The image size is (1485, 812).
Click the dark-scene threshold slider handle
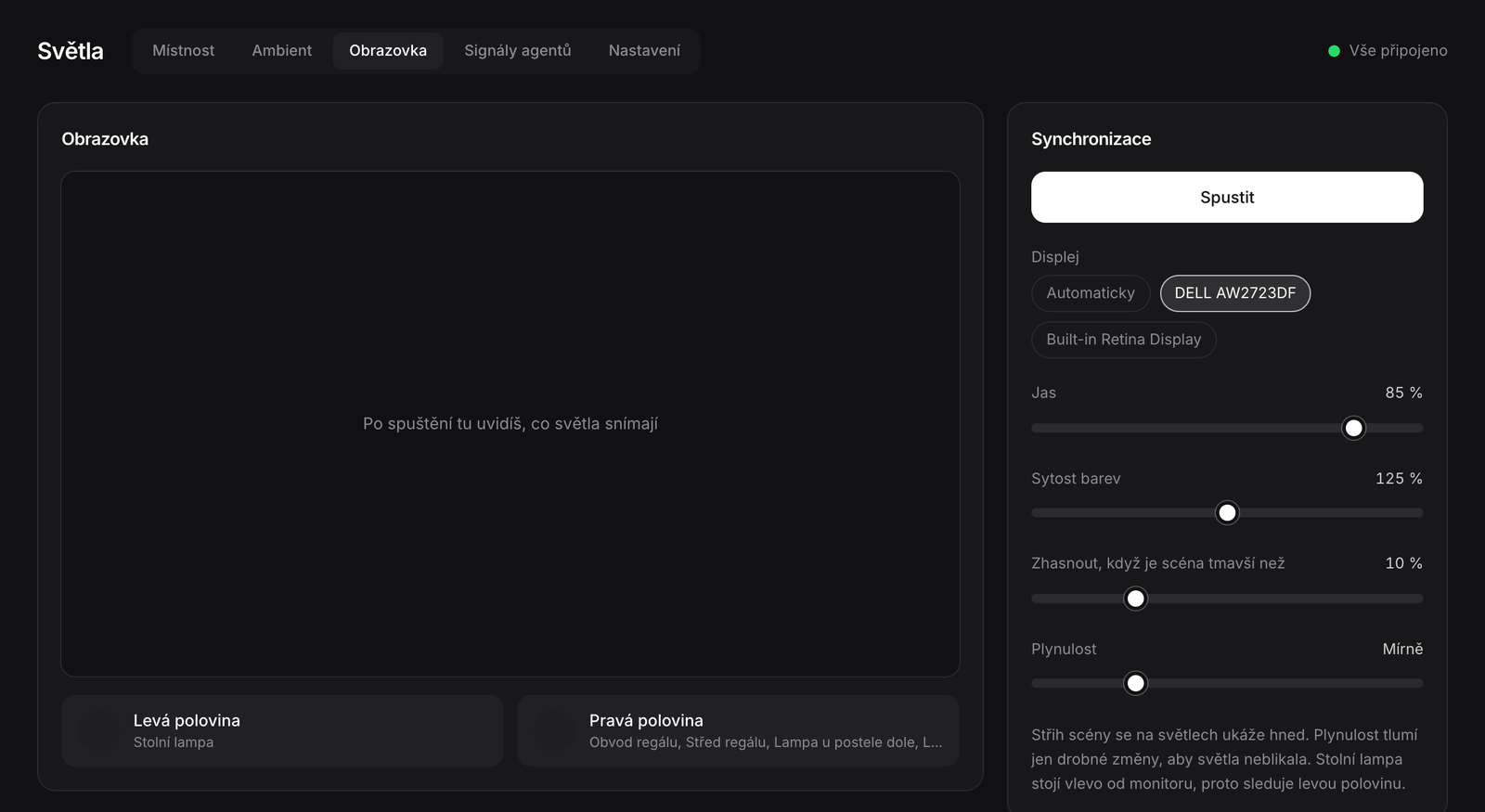[x=1135, y=599]
